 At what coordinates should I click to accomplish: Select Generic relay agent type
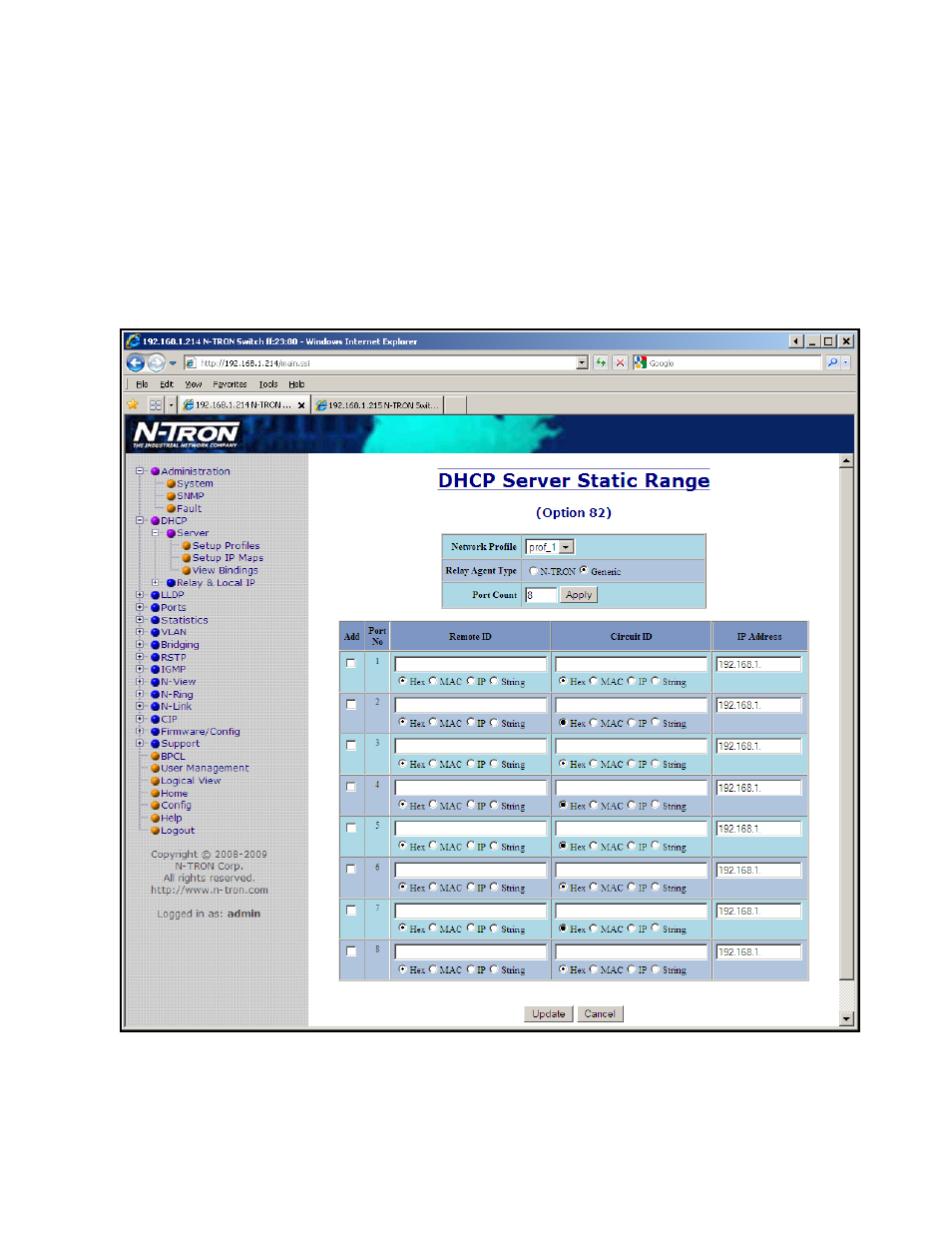pyautogui.click(x=584, y=571)
